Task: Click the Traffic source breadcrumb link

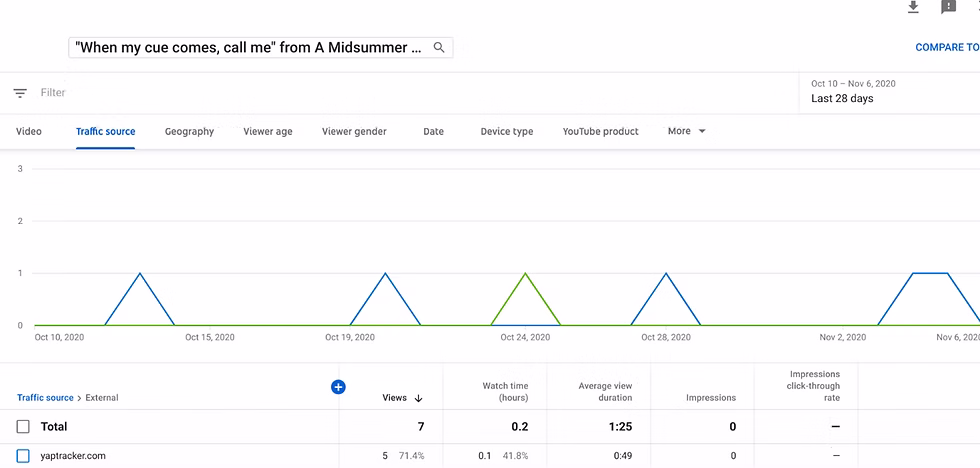Action: pyautogui.click(x=45, y=398)
